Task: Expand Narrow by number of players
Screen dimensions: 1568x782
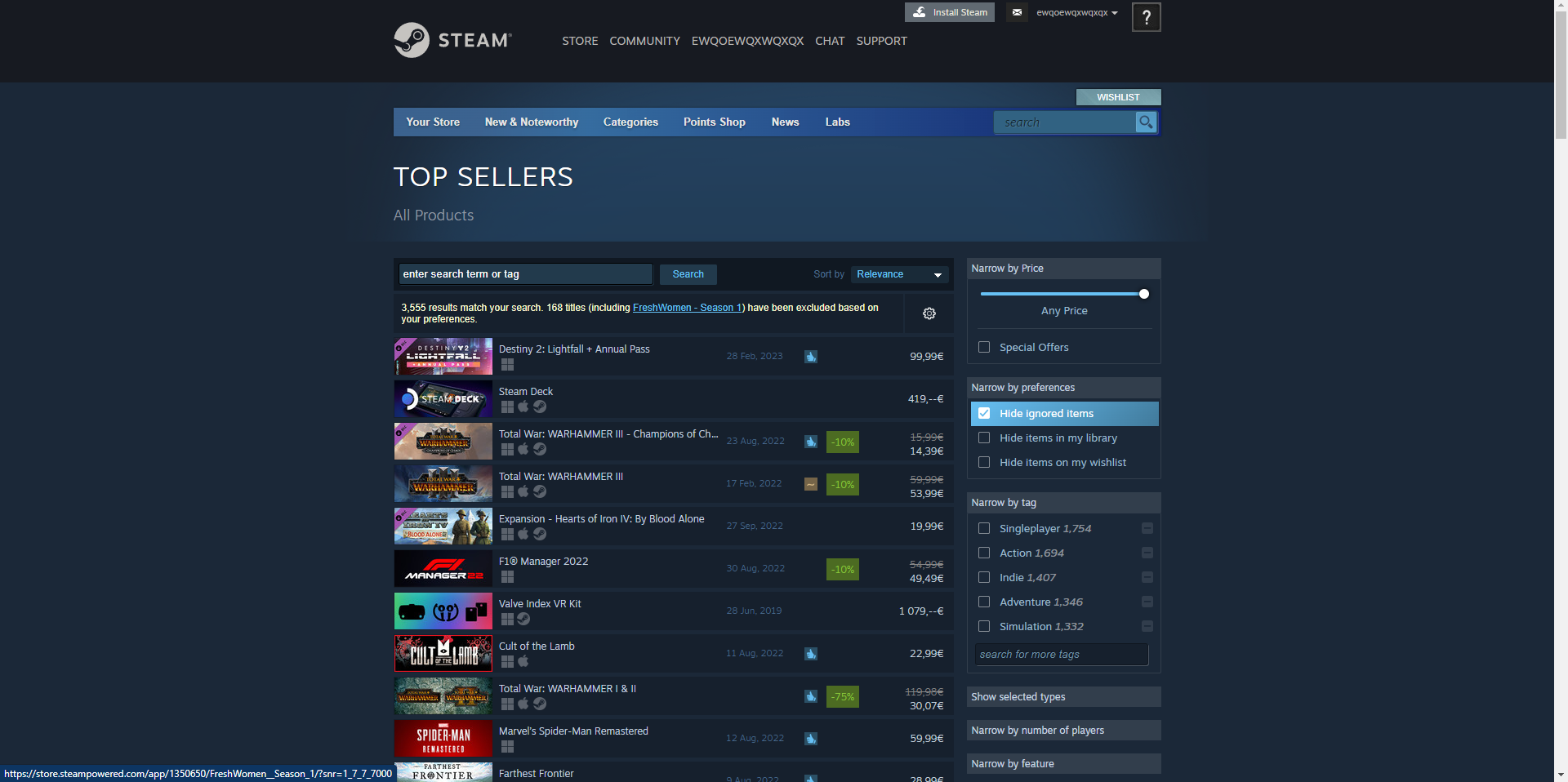Action: (1063, 731)
